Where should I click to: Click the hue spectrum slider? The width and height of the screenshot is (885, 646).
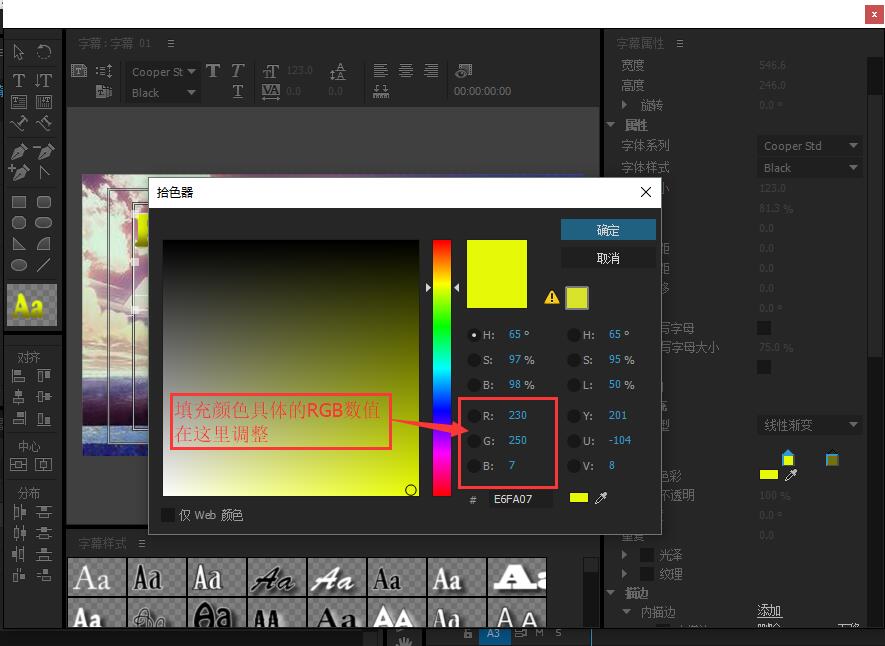click(x=442, y=368)
